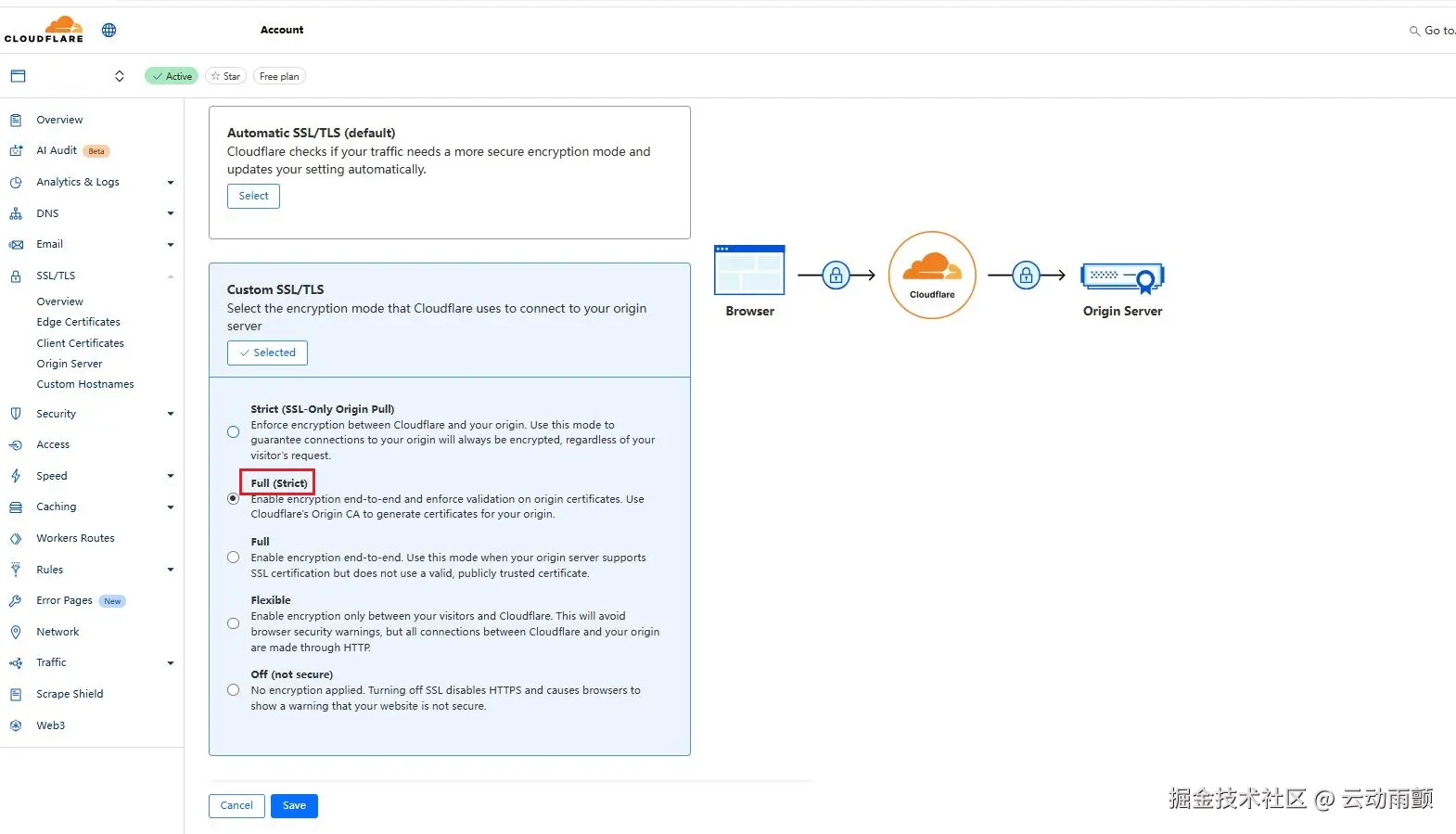Viewport: 1456px width, 834px height.
Task: Click the Network location pin icon
Action: click(x=16, y=632)
